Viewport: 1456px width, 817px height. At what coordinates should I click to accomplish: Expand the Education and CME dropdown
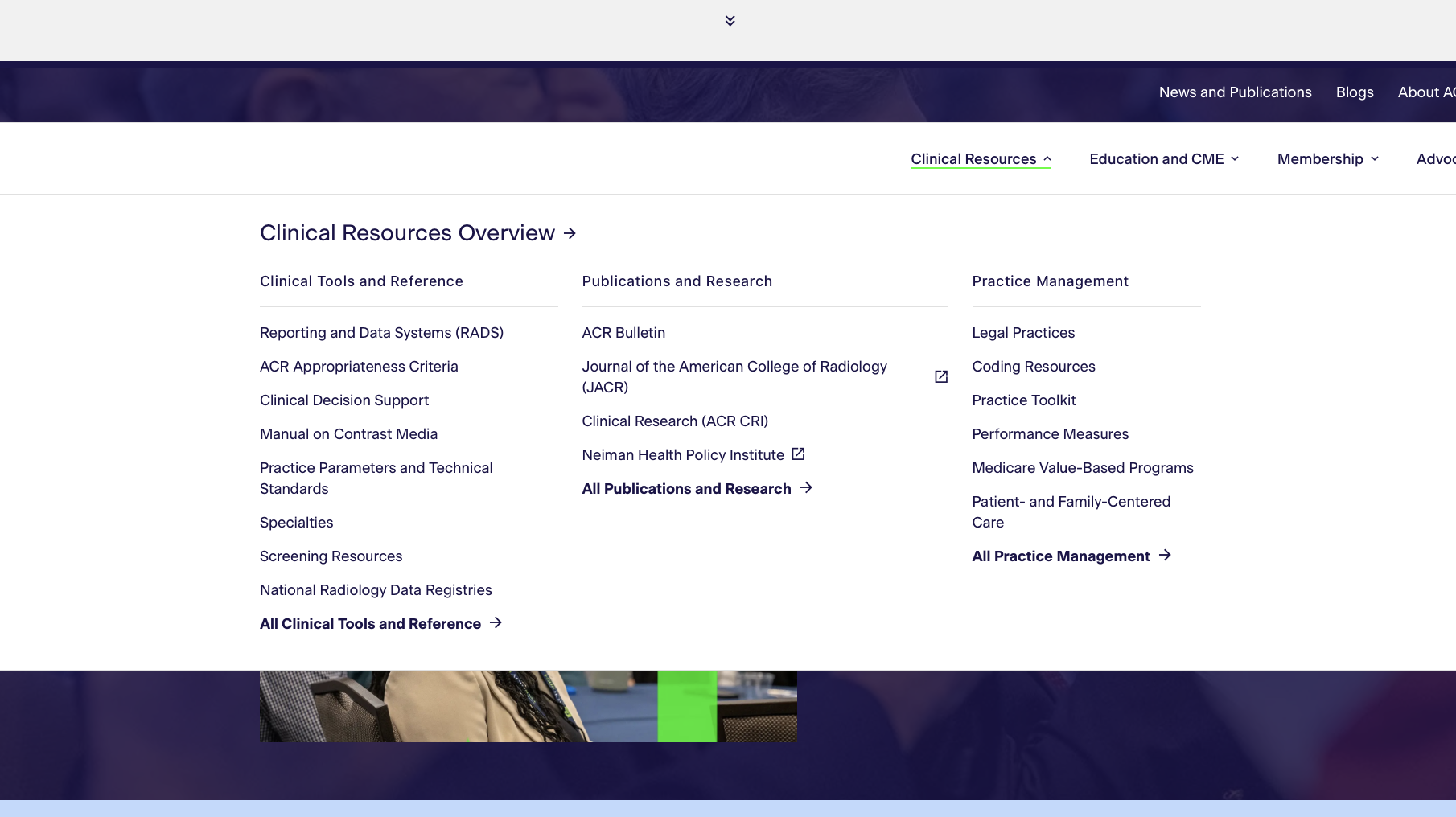coord(1163,159)
